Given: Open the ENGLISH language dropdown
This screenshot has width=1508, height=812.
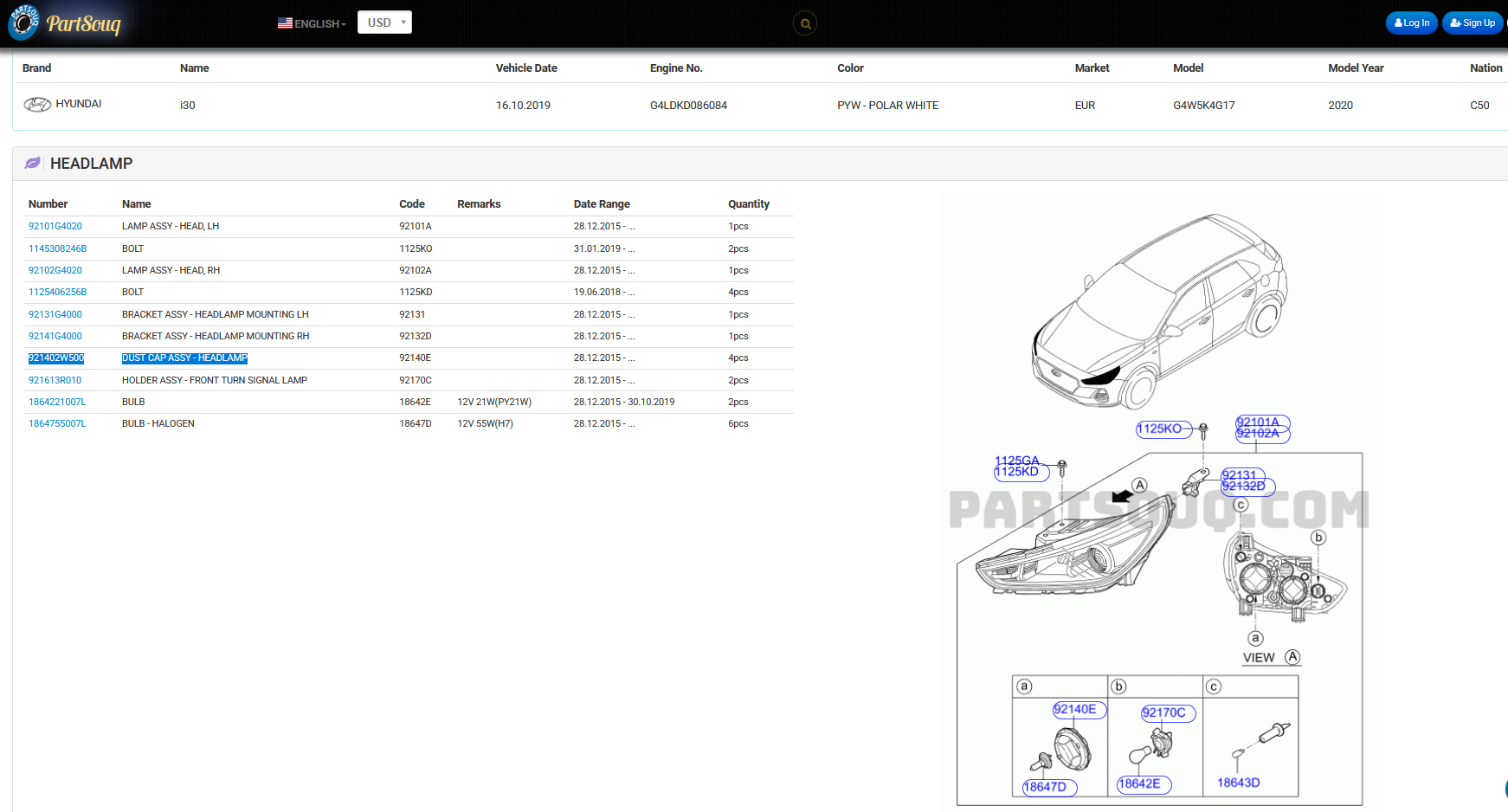Looking at the screenshot, I should click(312, 23).
